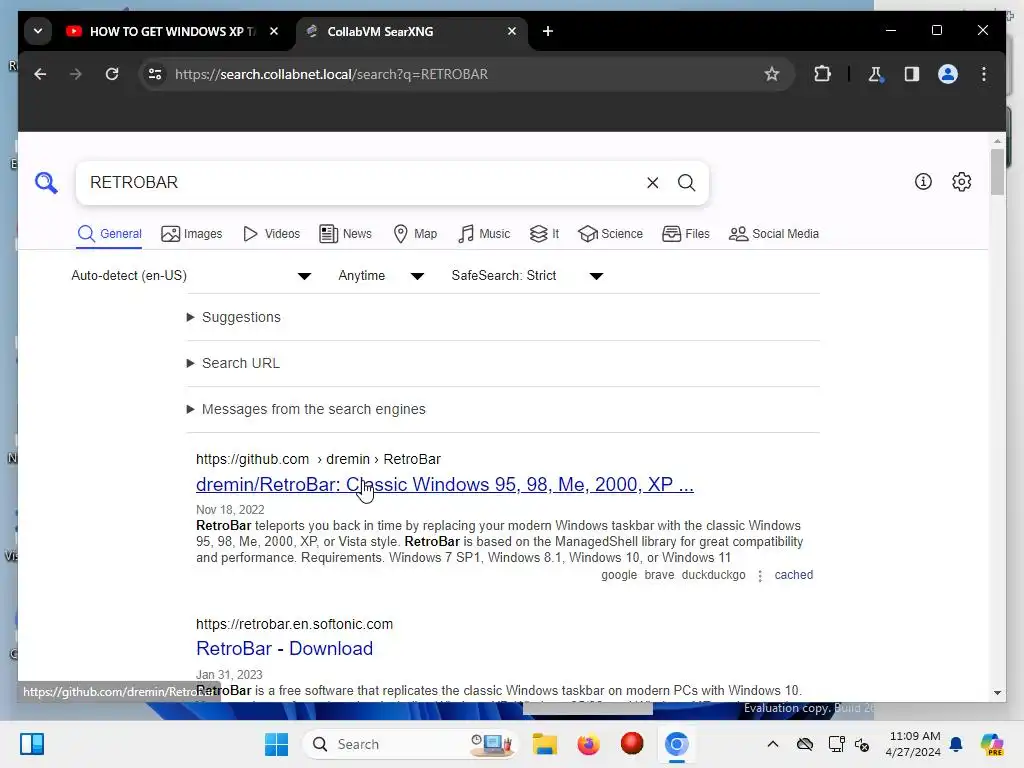The image size is (1024, 768).
Task: Switch to Music category
Action: coord(484,234)
